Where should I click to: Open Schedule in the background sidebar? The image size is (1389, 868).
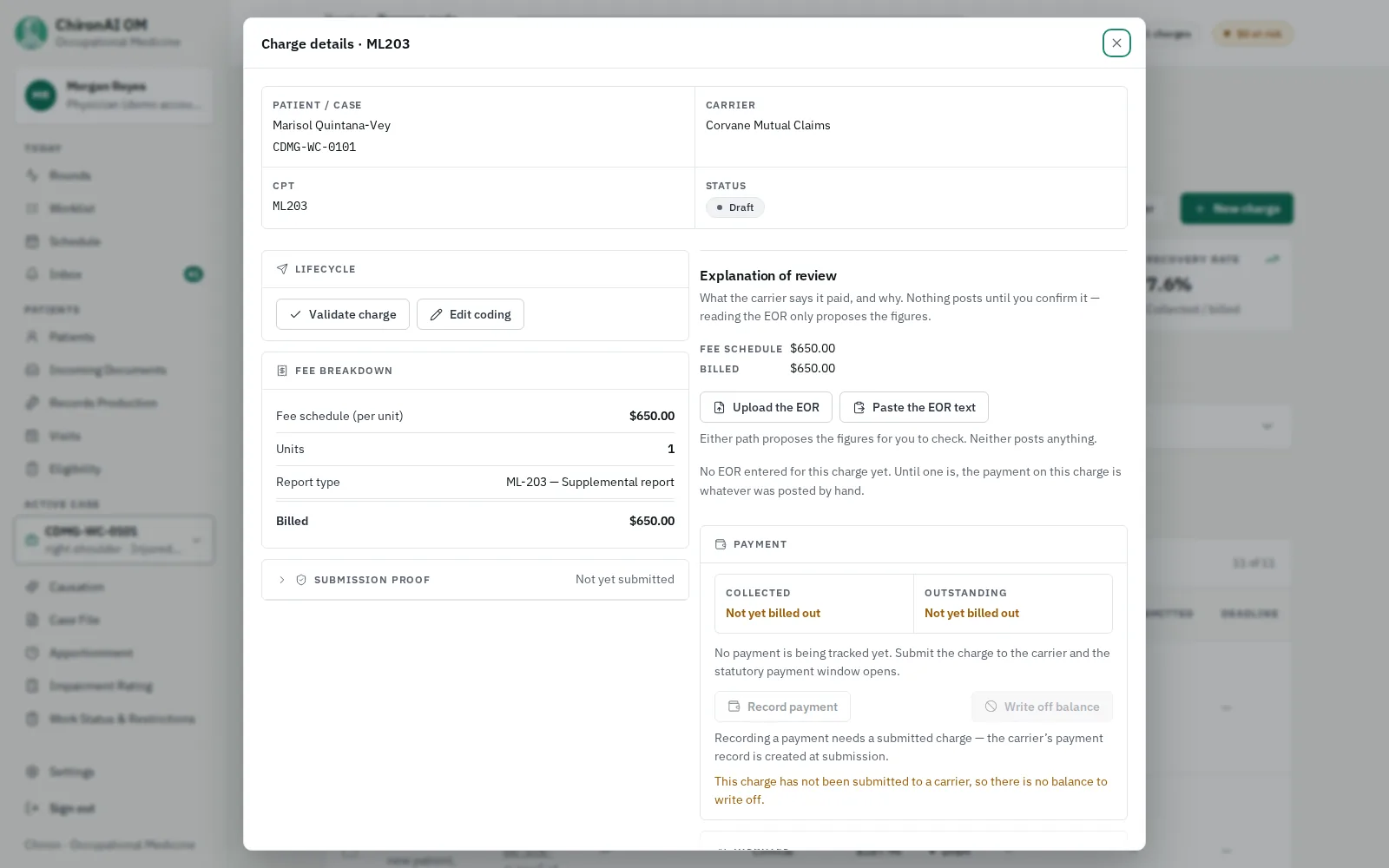[x=74, y=241]
